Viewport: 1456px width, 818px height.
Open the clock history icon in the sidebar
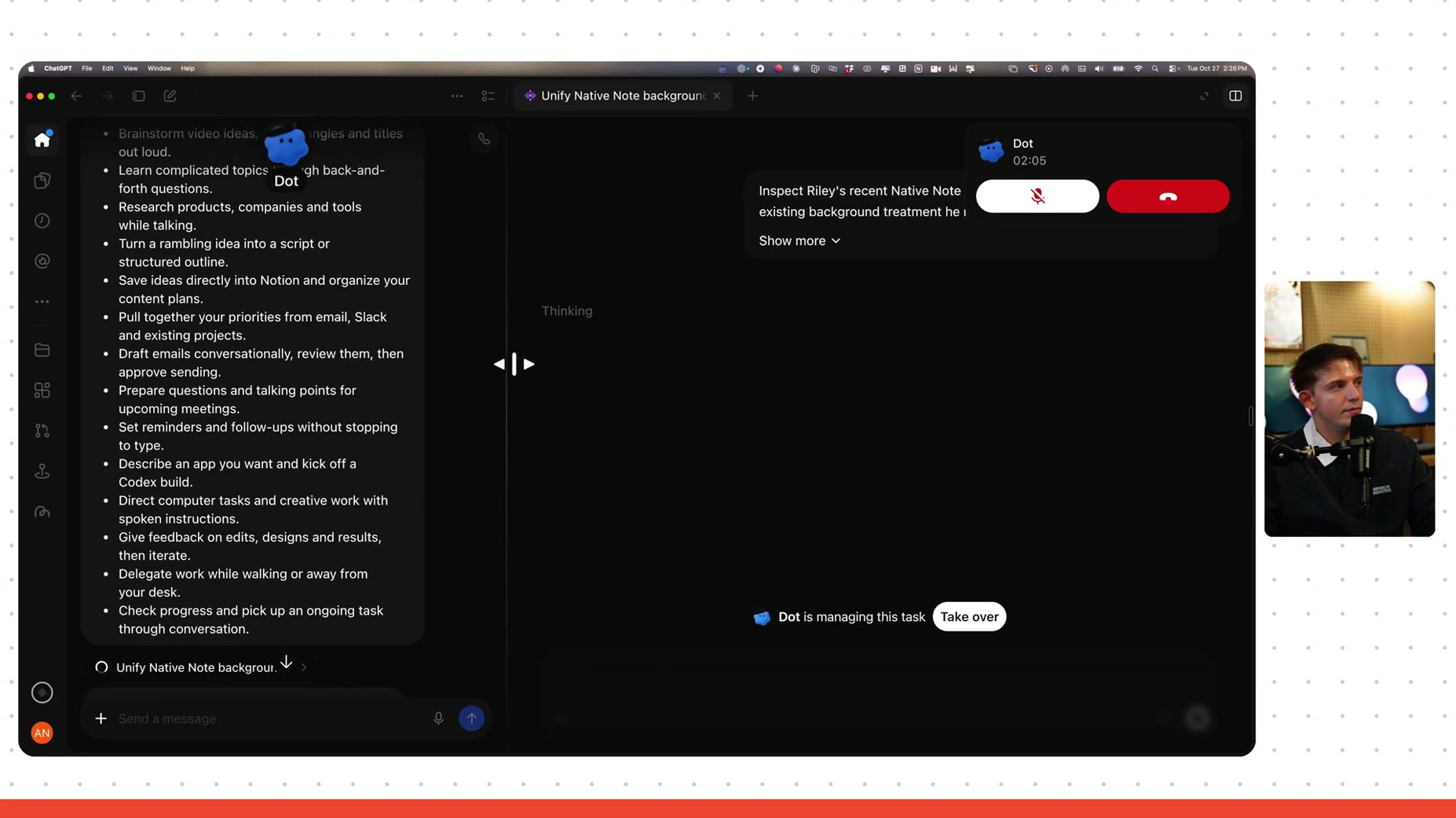[x=42, y=221]
